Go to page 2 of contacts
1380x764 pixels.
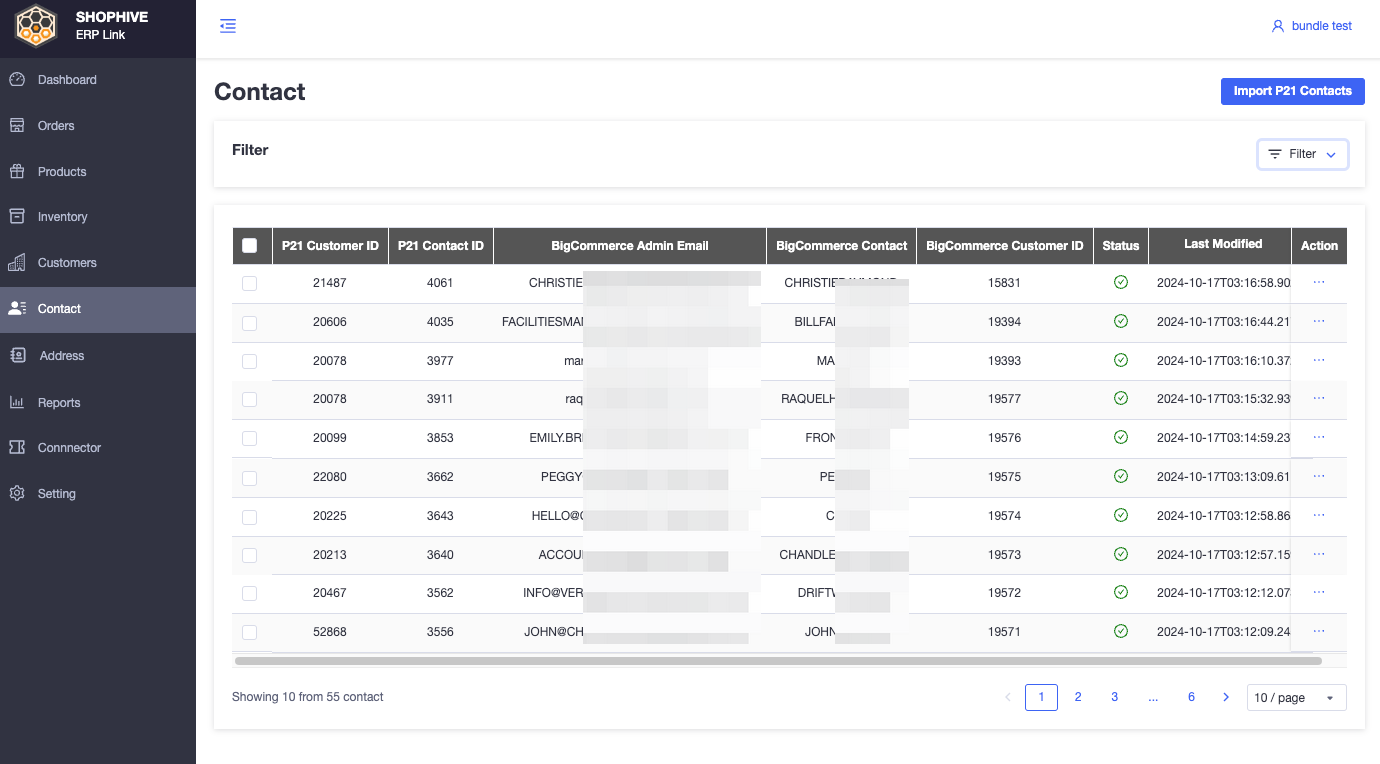click(1078, 697)
